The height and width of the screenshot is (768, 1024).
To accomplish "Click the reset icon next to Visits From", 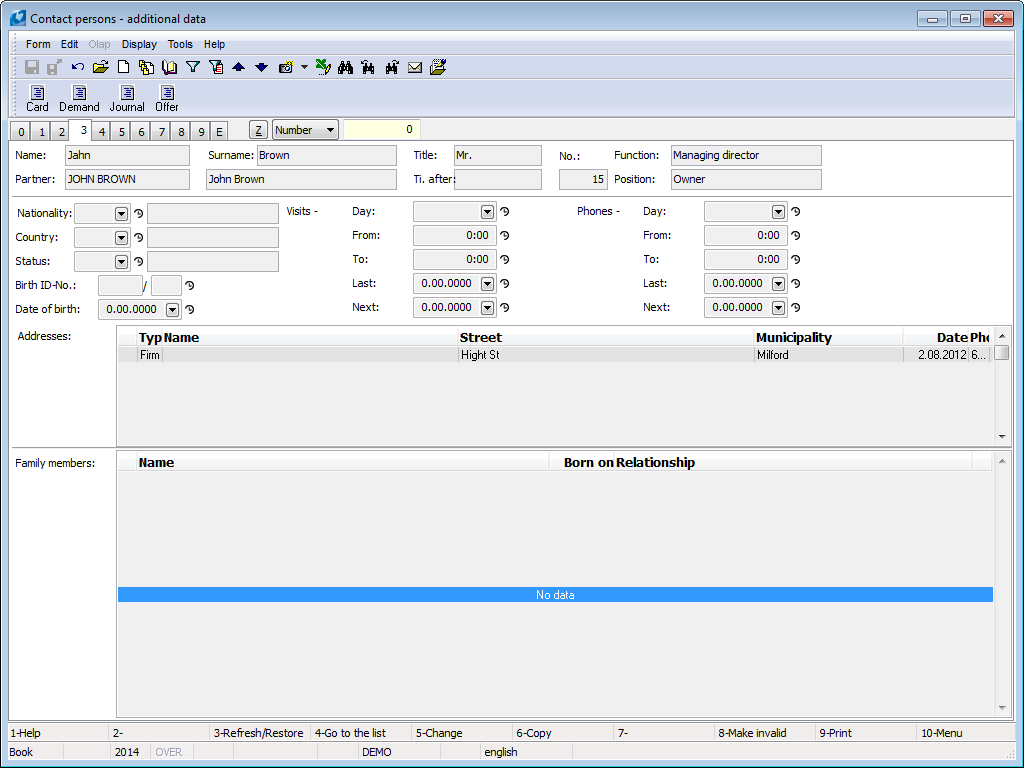I will (505, 236).
